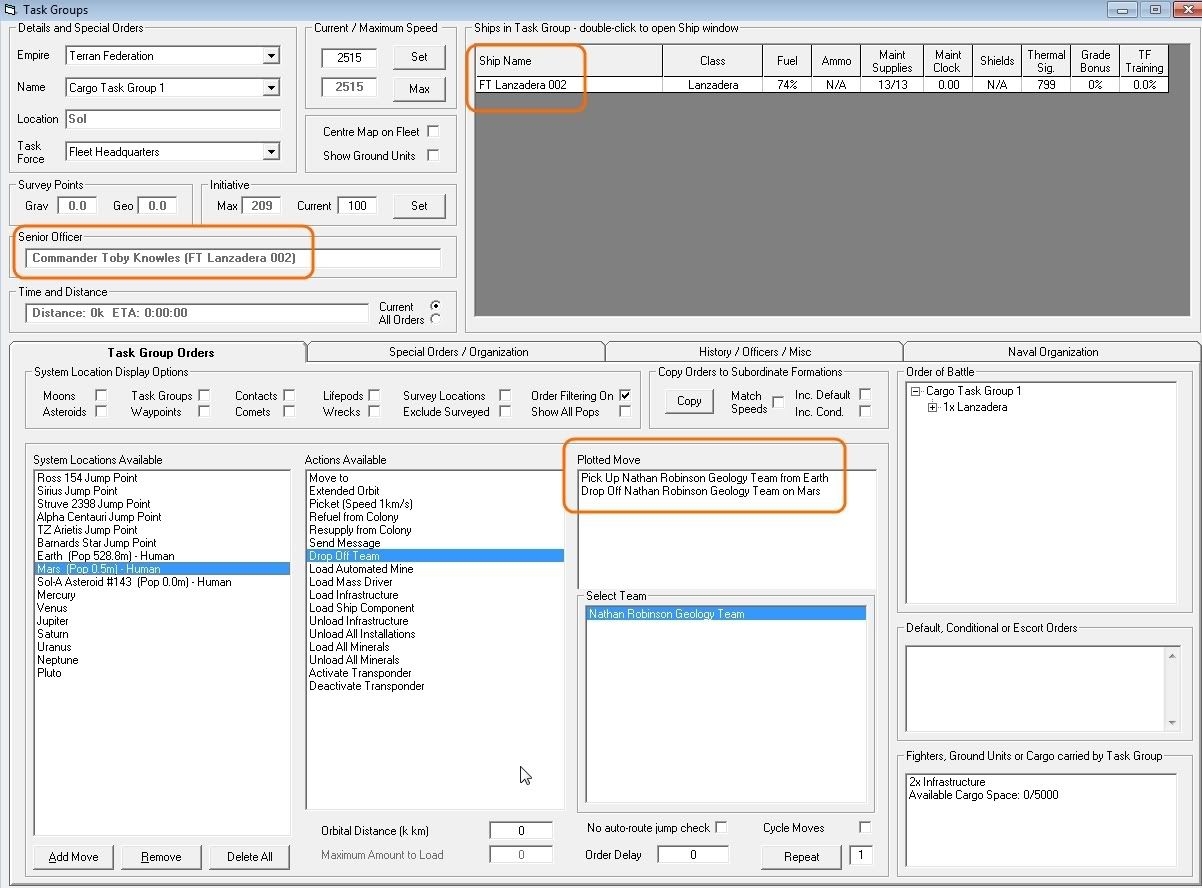This screenshot has width=1202, height=888.
Task: Select the Current time and distance radio
Action: [435, 305]
